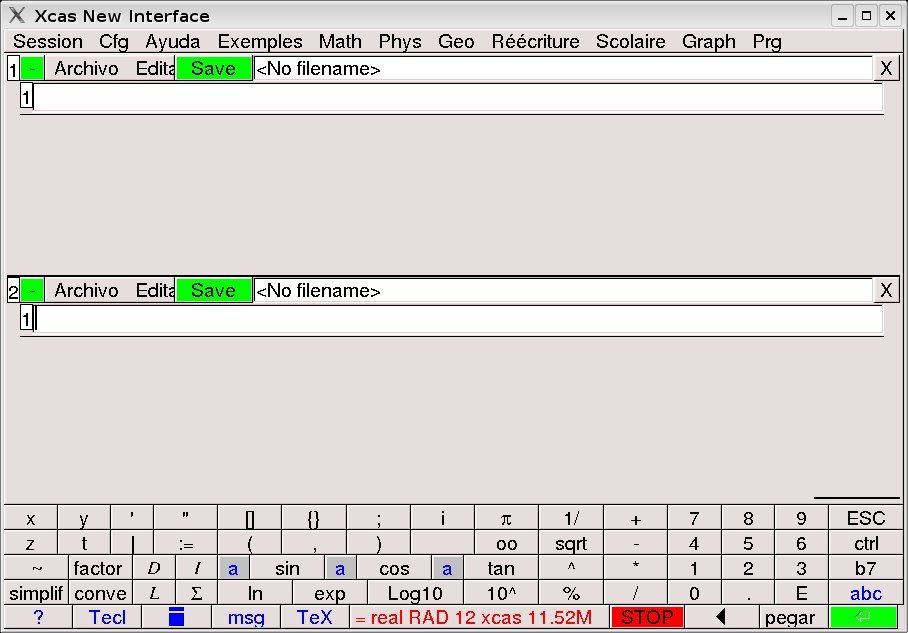Open the Edita menu in session 1
This screenshot has height=633, width=908.
click(155, 68)
